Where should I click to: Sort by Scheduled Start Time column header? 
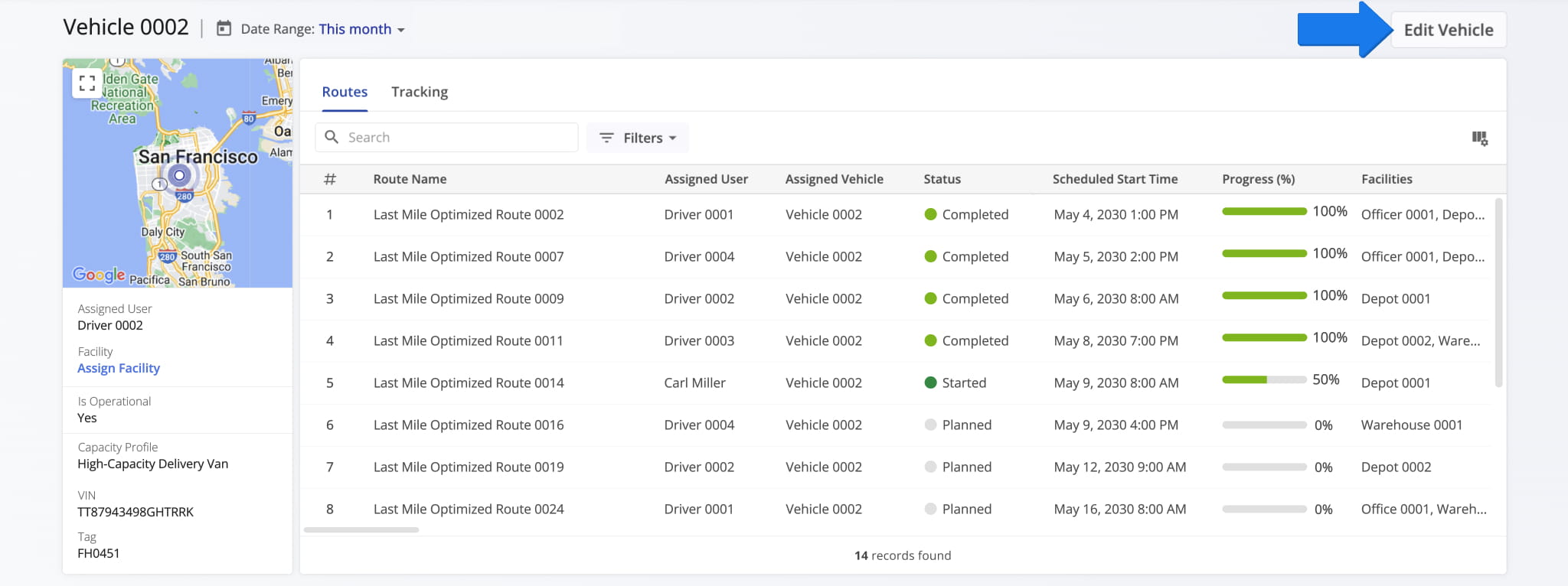(x=1115, y=179)
